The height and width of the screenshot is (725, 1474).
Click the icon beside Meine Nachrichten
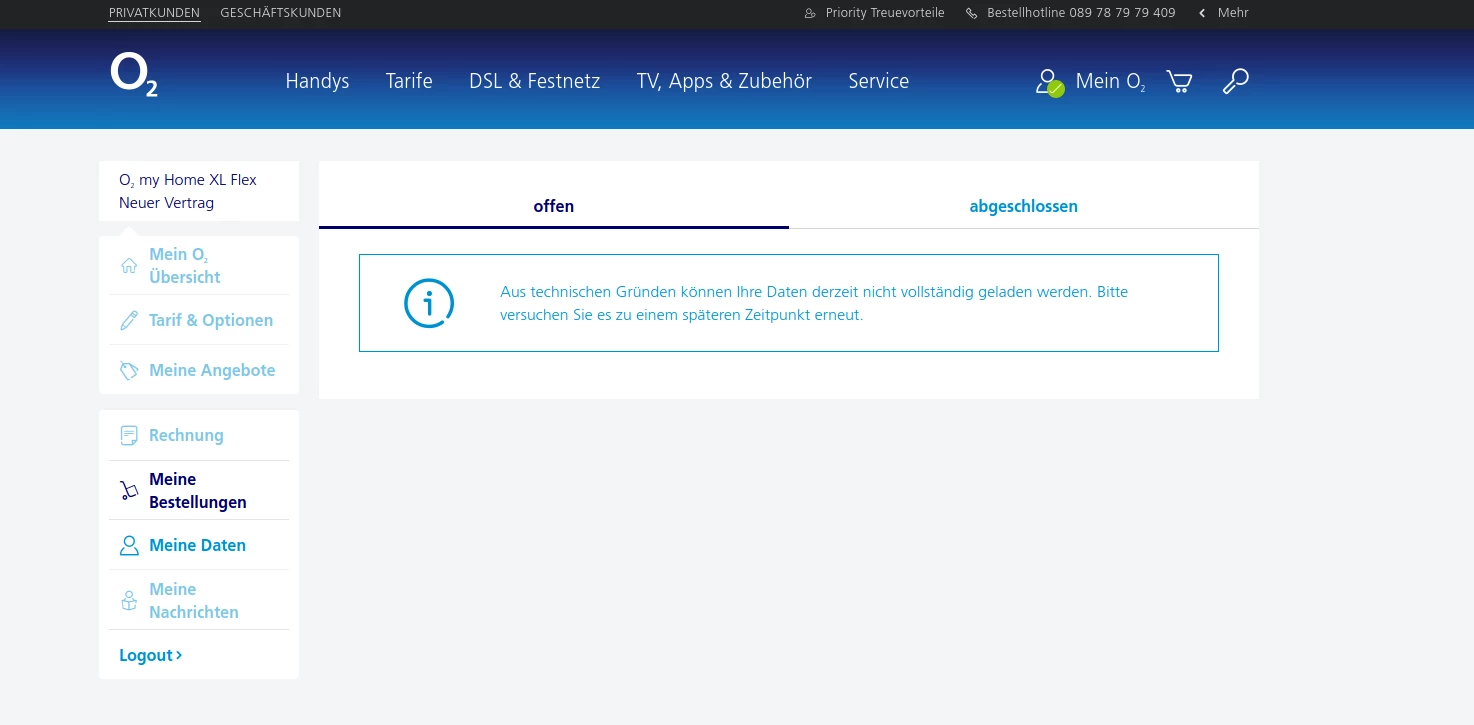click(129, 600)
